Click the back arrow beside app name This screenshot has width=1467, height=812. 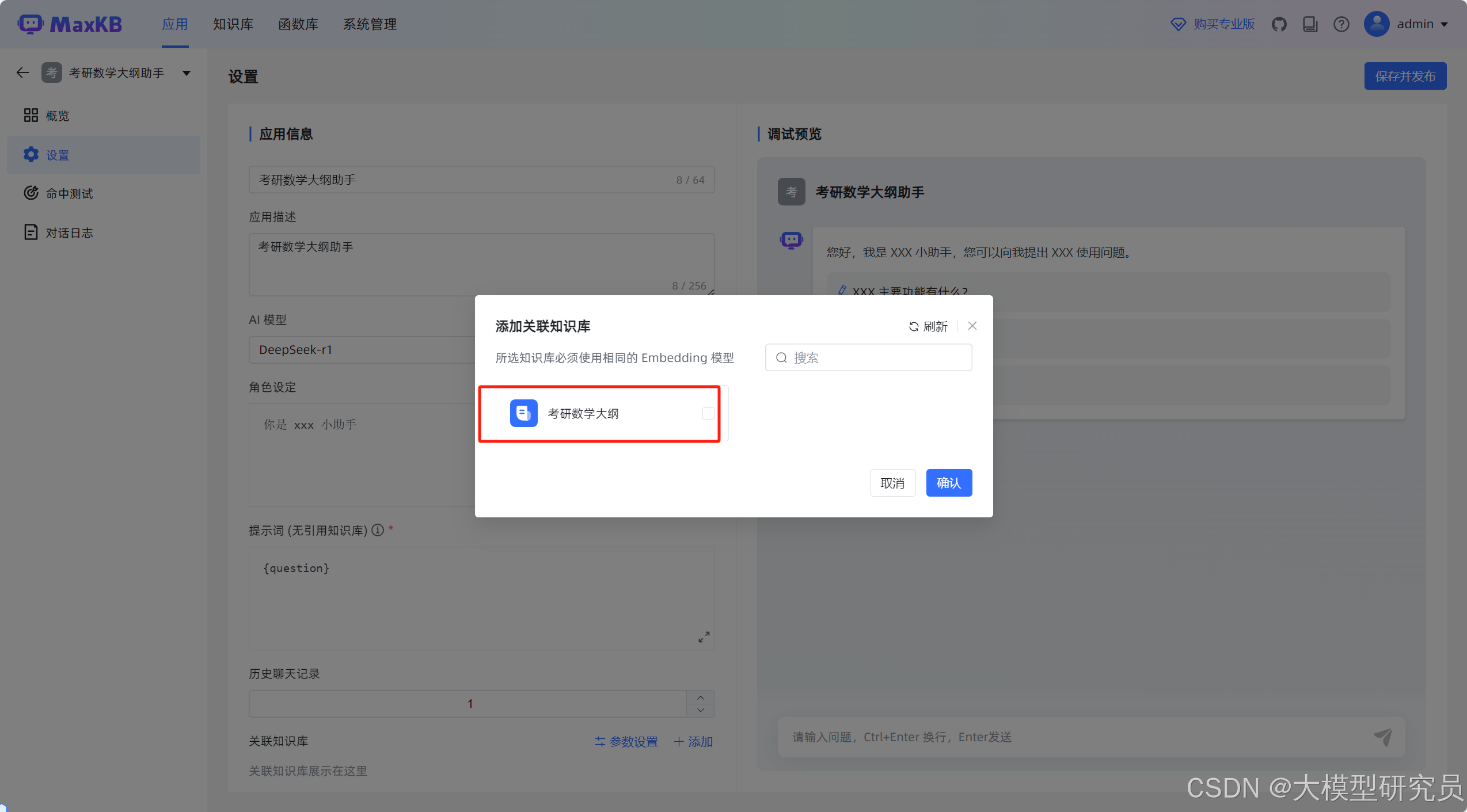click(x=22, y=73)
